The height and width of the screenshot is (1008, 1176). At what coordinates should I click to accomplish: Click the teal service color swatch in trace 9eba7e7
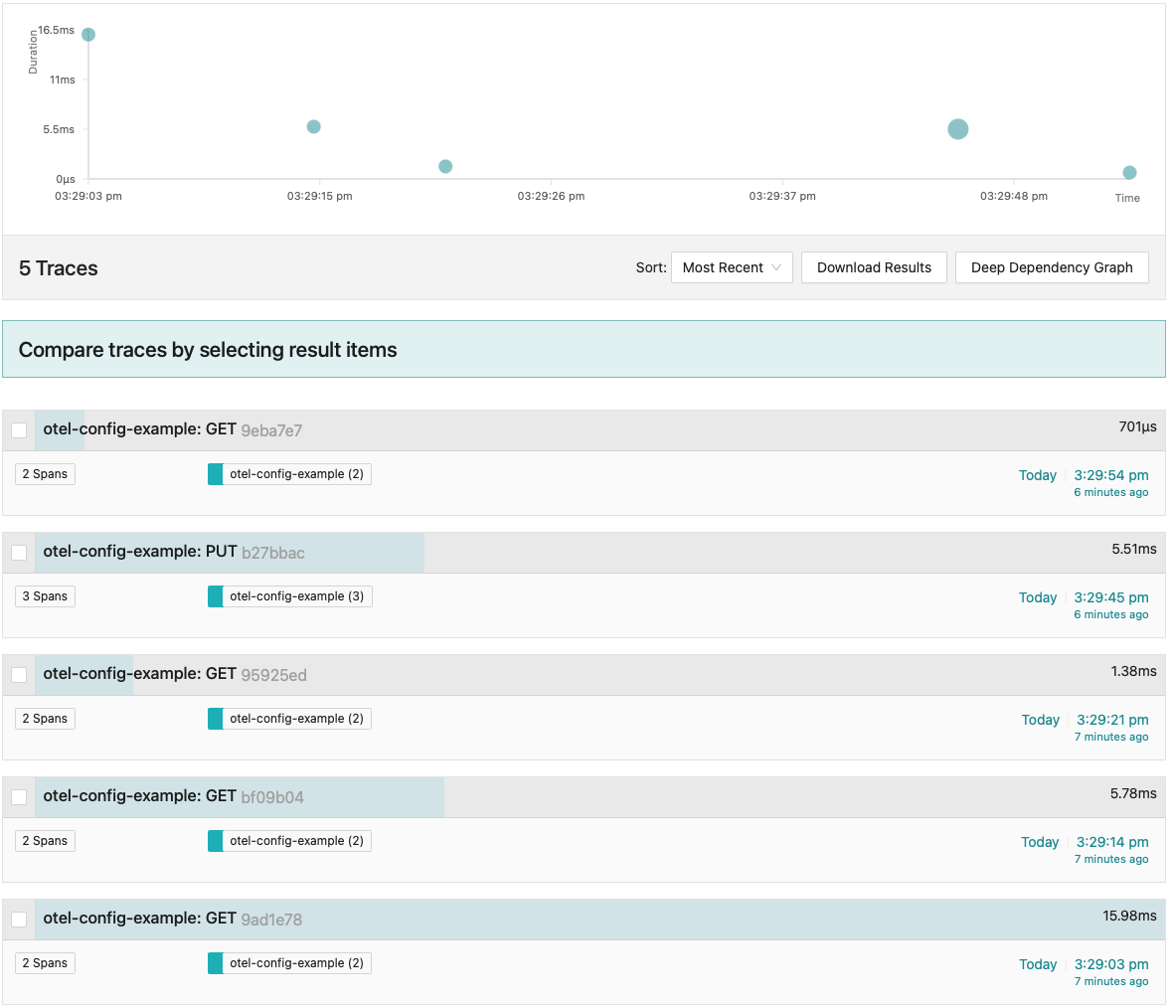[x=215, y=474]
